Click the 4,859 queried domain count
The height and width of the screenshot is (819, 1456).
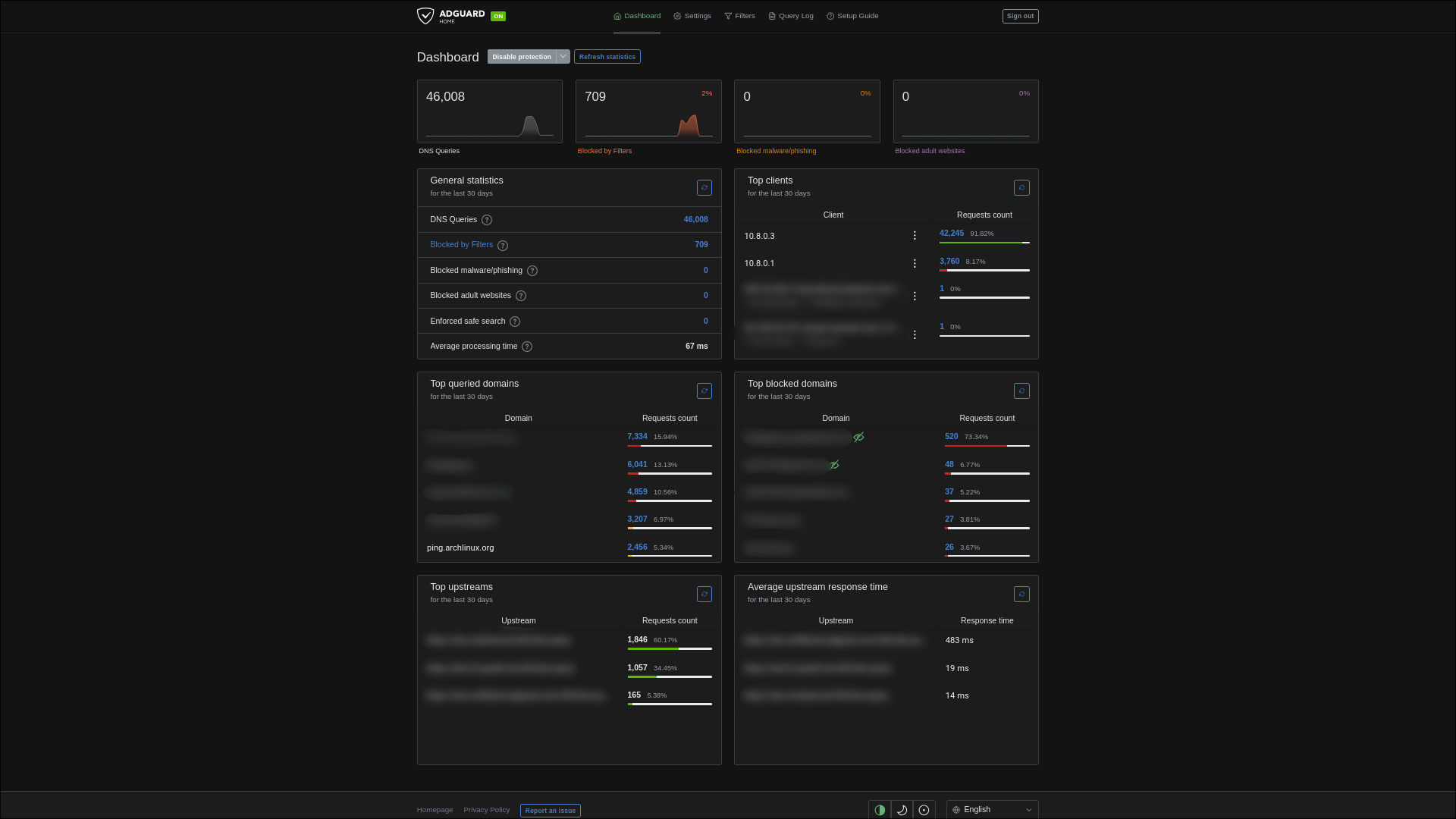[x=637, y=492]
